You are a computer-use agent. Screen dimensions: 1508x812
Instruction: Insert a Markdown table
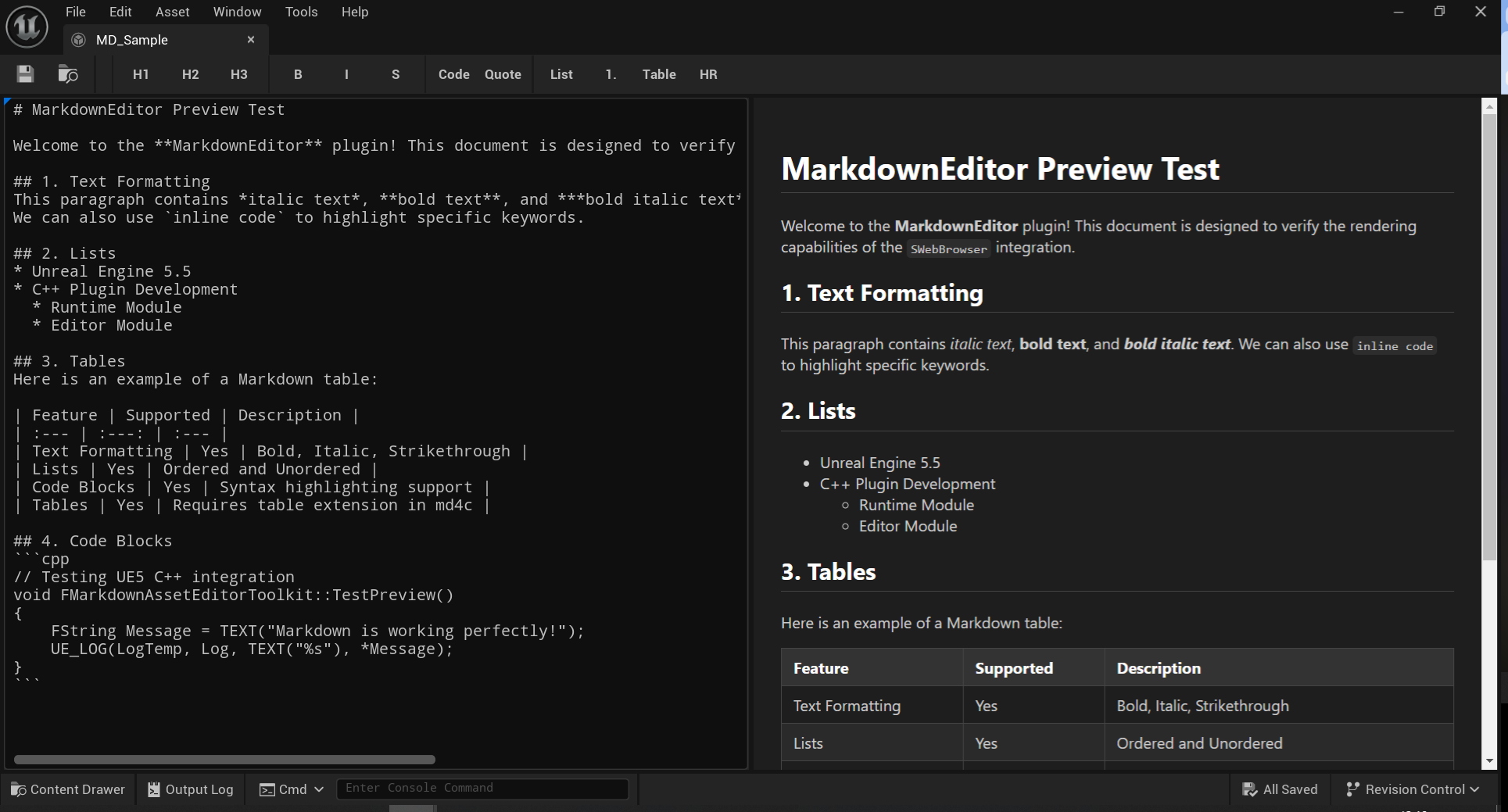658,74
